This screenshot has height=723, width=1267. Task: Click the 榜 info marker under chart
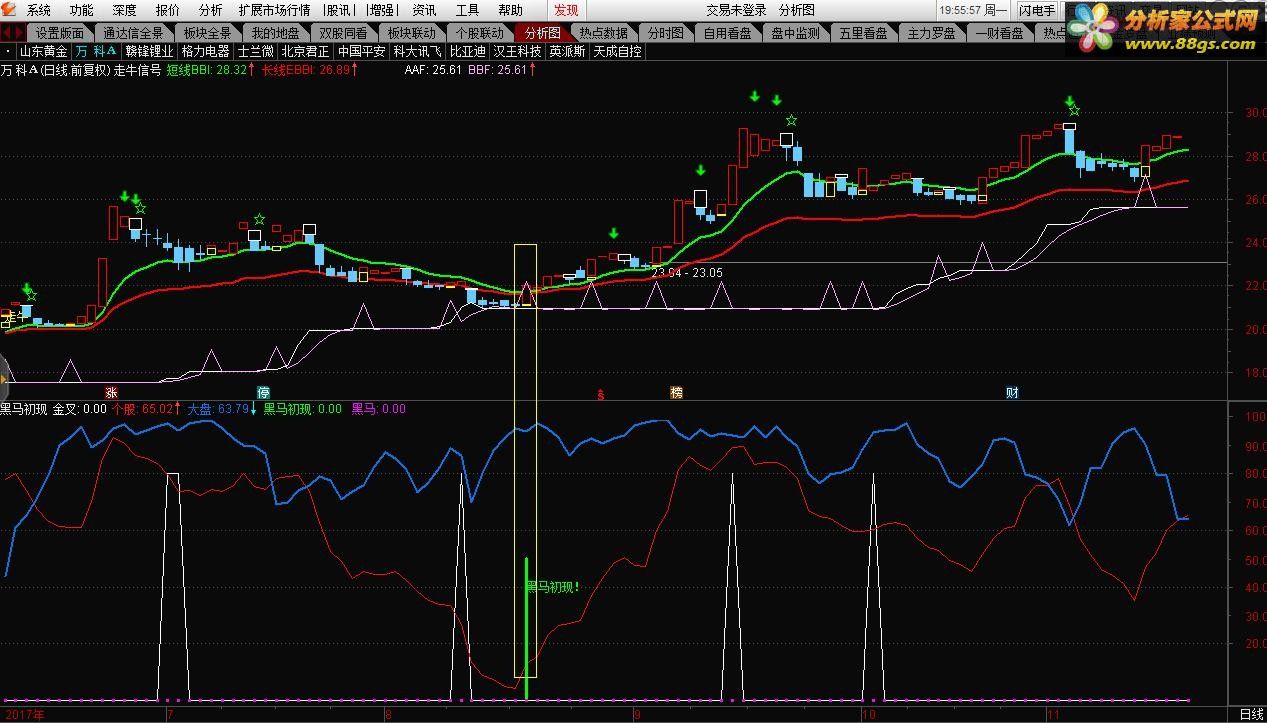tap(676, 393)
